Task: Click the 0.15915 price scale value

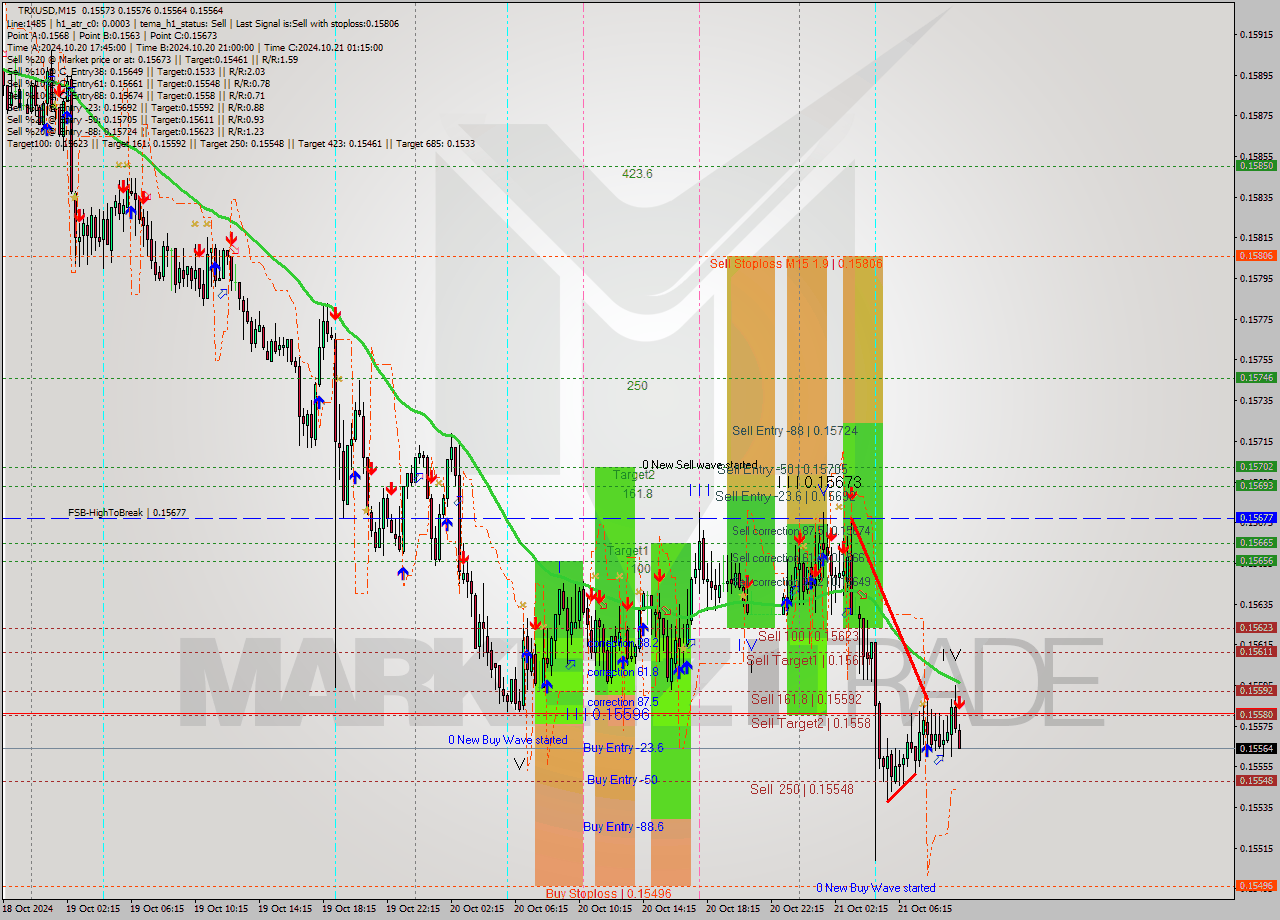Action: 1258,34
